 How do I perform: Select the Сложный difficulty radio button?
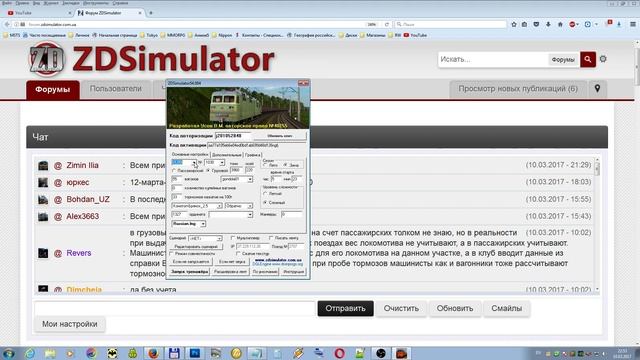265,202
